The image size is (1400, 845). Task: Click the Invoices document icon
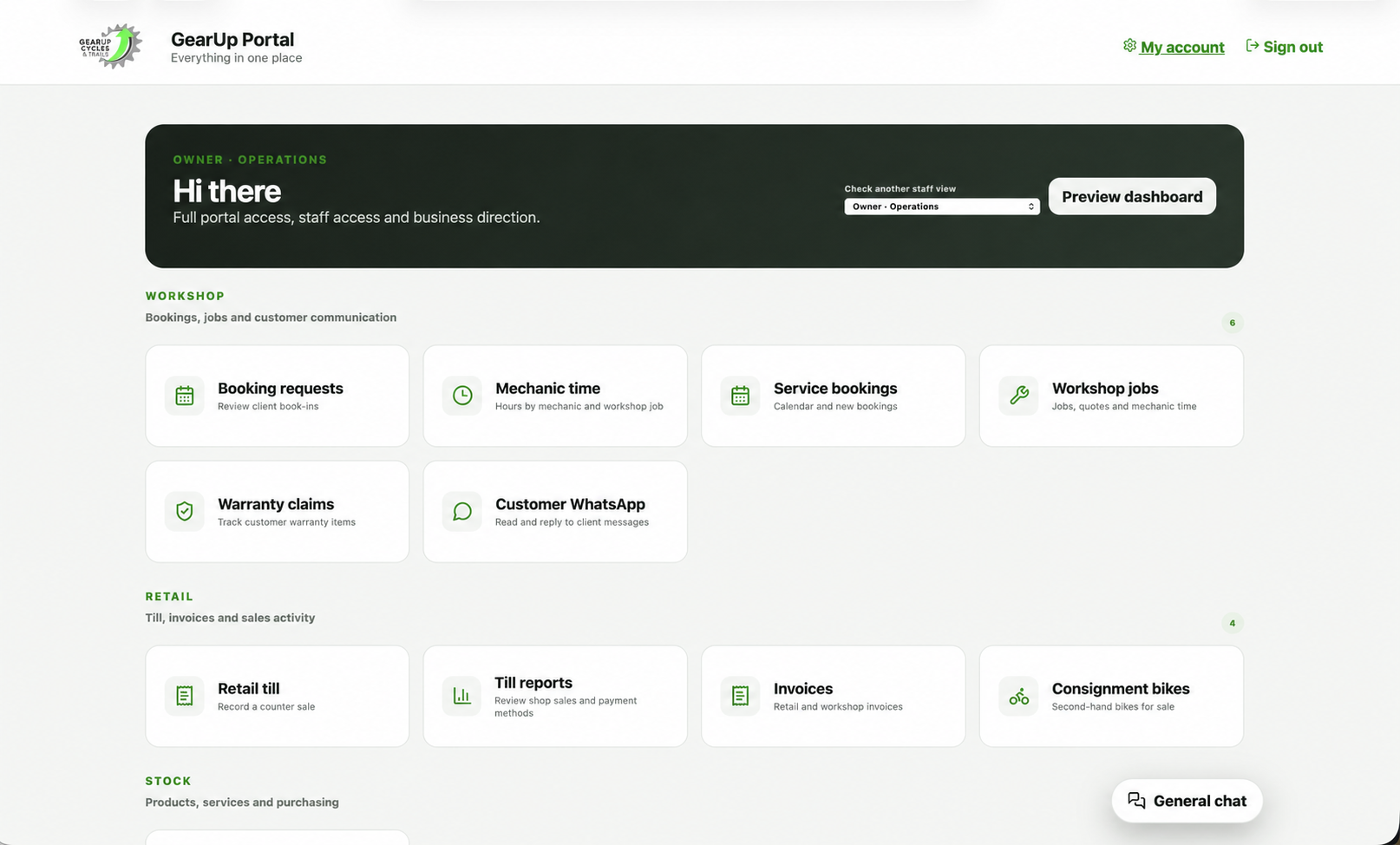(740, 696)
